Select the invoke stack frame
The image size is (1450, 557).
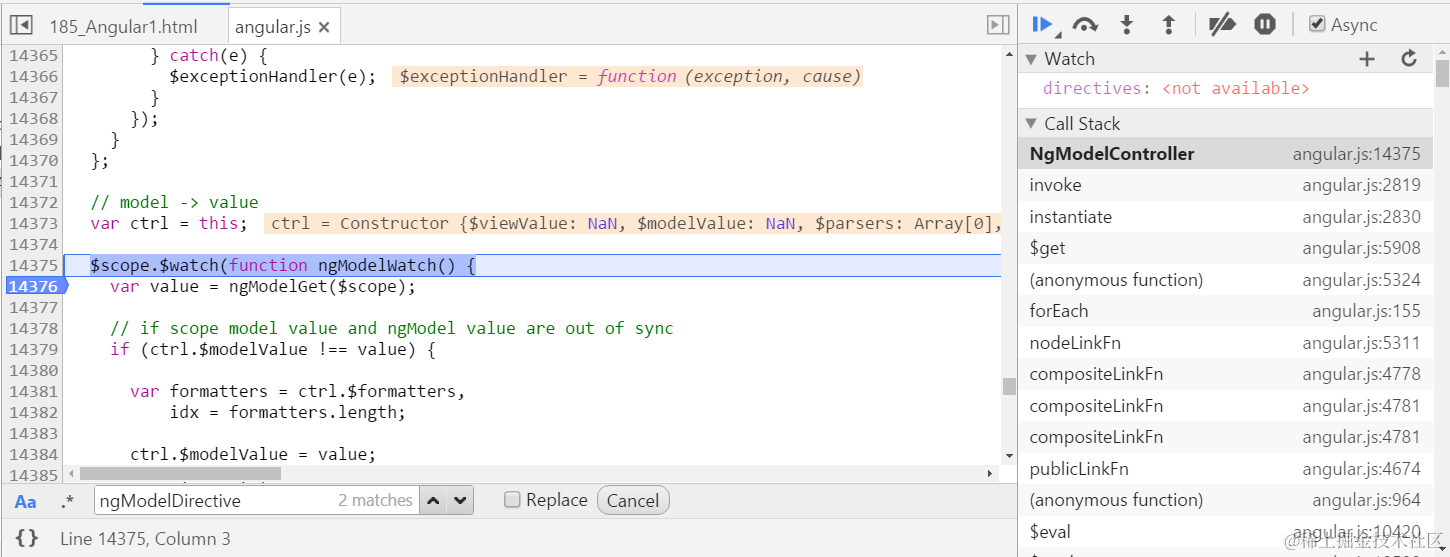[x=1225, y=185]
